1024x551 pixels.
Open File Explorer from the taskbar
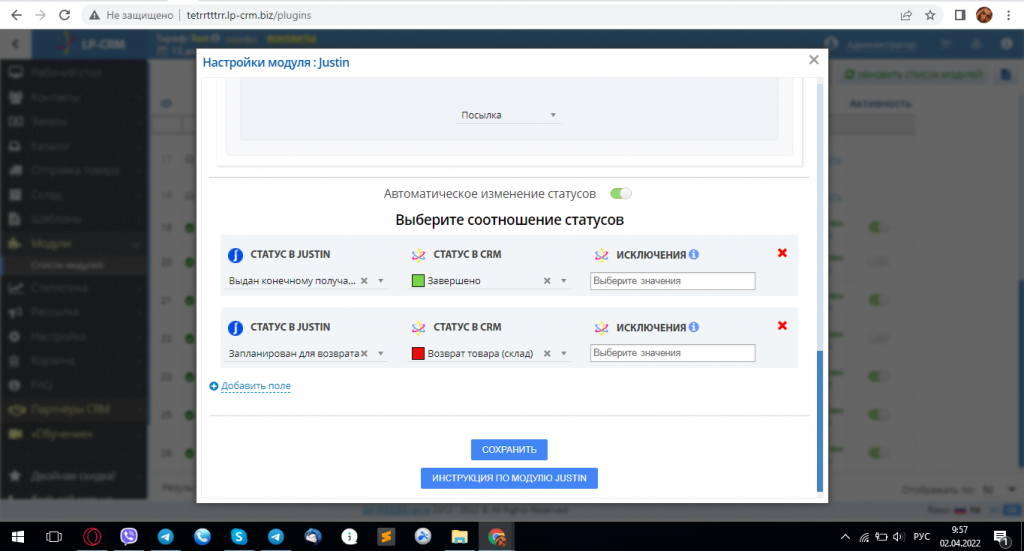tap(459, 537)
